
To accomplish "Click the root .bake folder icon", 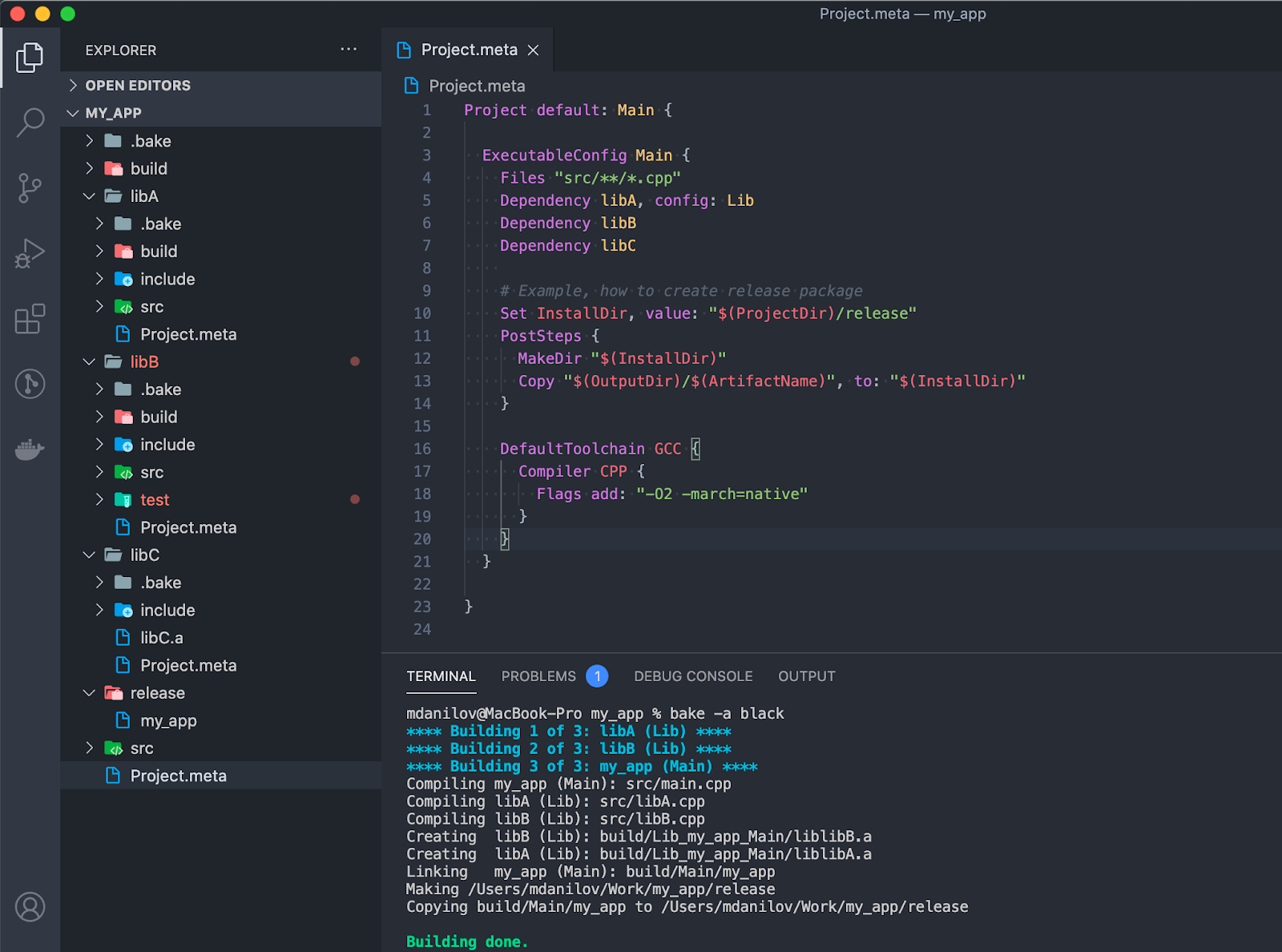I will pos(114,141).
